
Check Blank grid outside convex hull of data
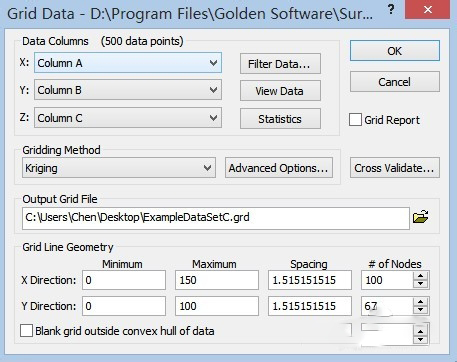(26, 331)
